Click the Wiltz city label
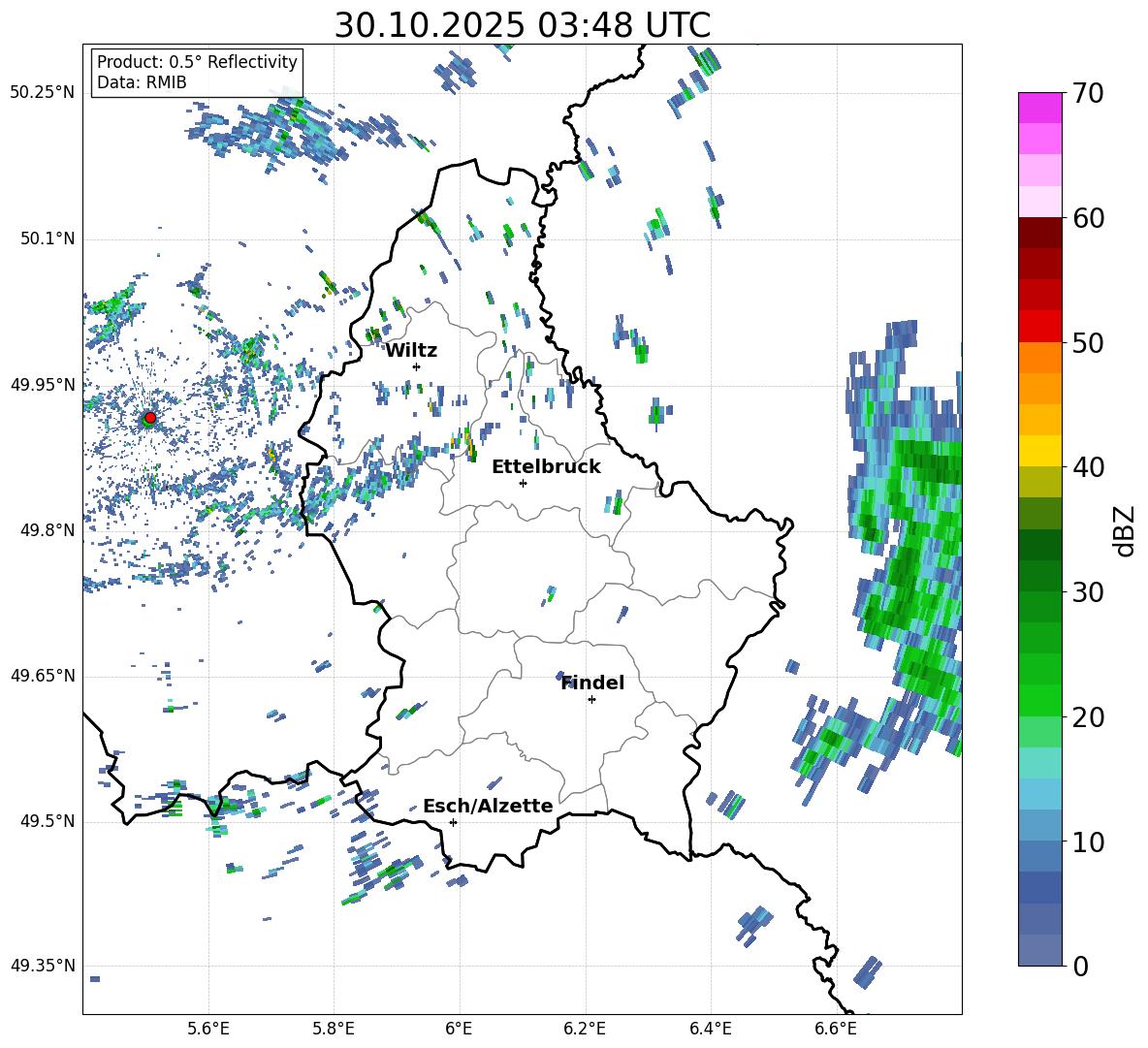The width and height of the screenshot is (1148, 1048). click(x=411, y=351)
